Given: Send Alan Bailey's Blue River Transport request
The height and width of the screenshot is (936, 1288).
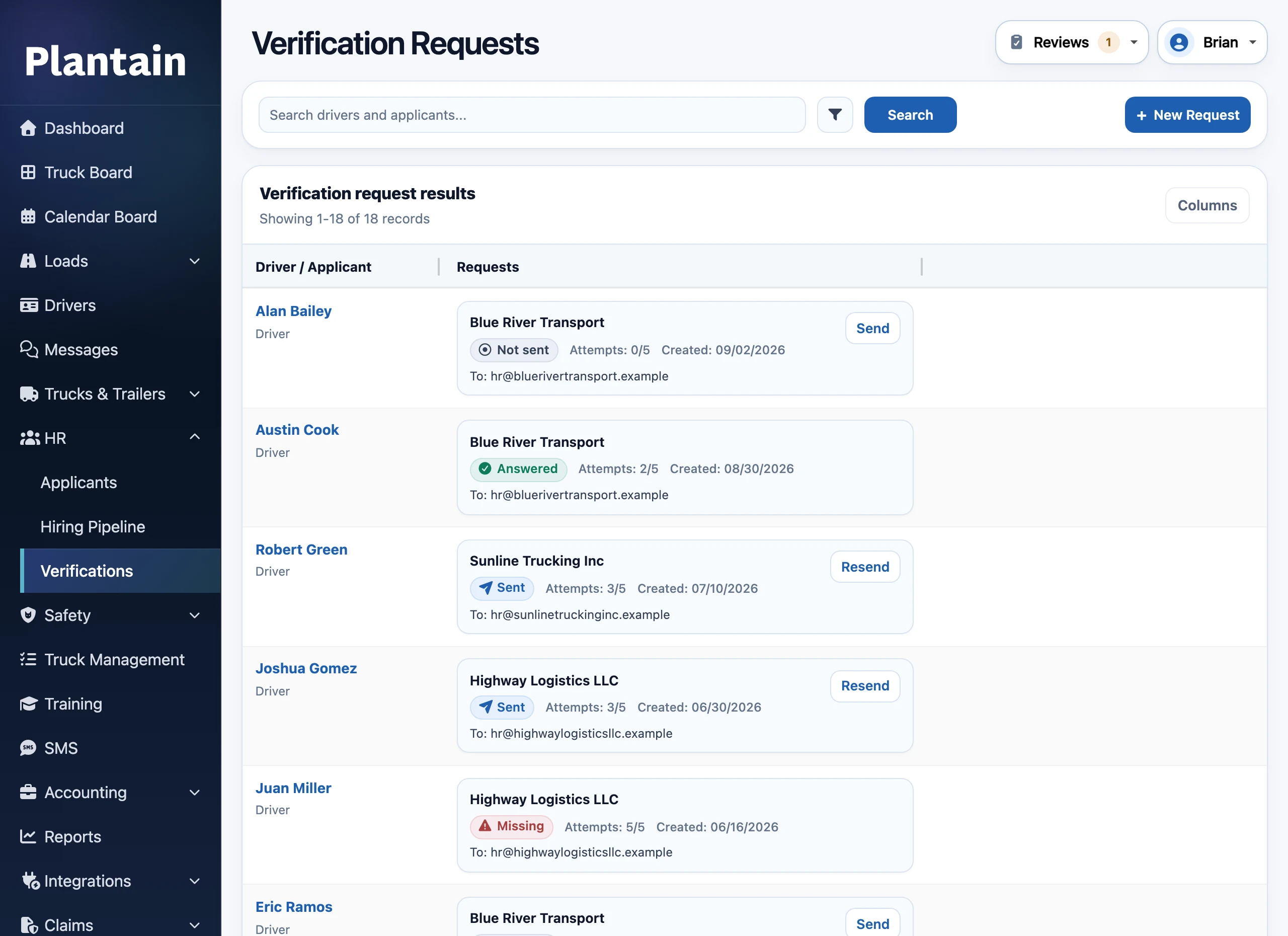Looking at the screenshot, I should click(873, 328).
